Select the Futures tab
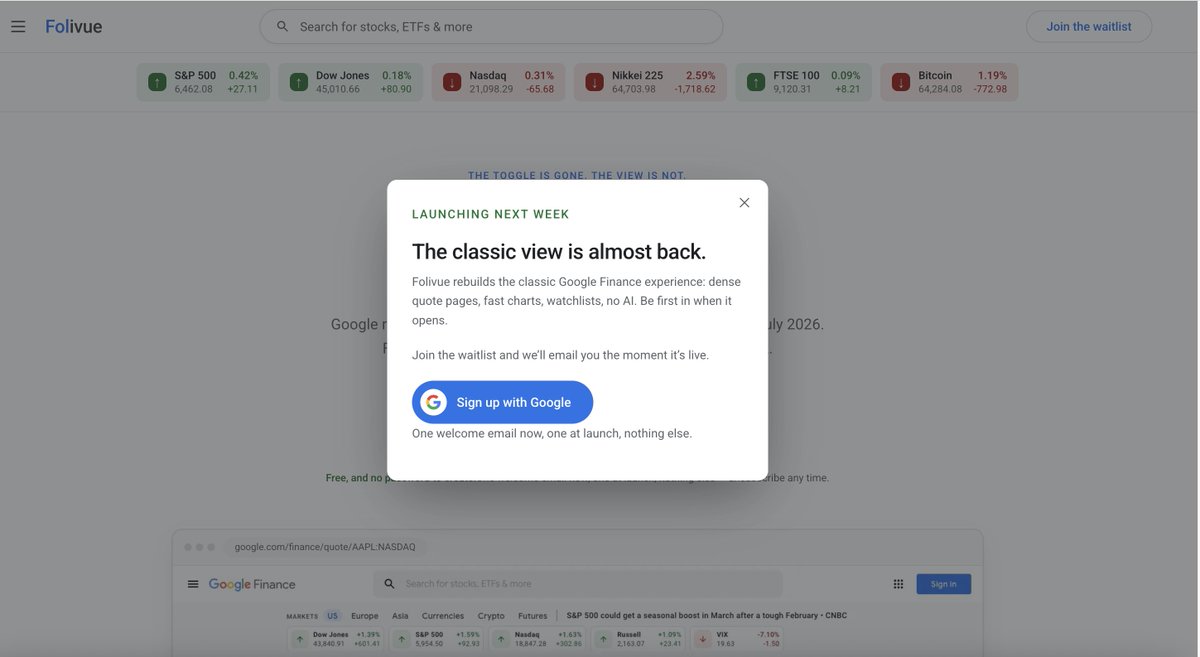 (533, 616)
